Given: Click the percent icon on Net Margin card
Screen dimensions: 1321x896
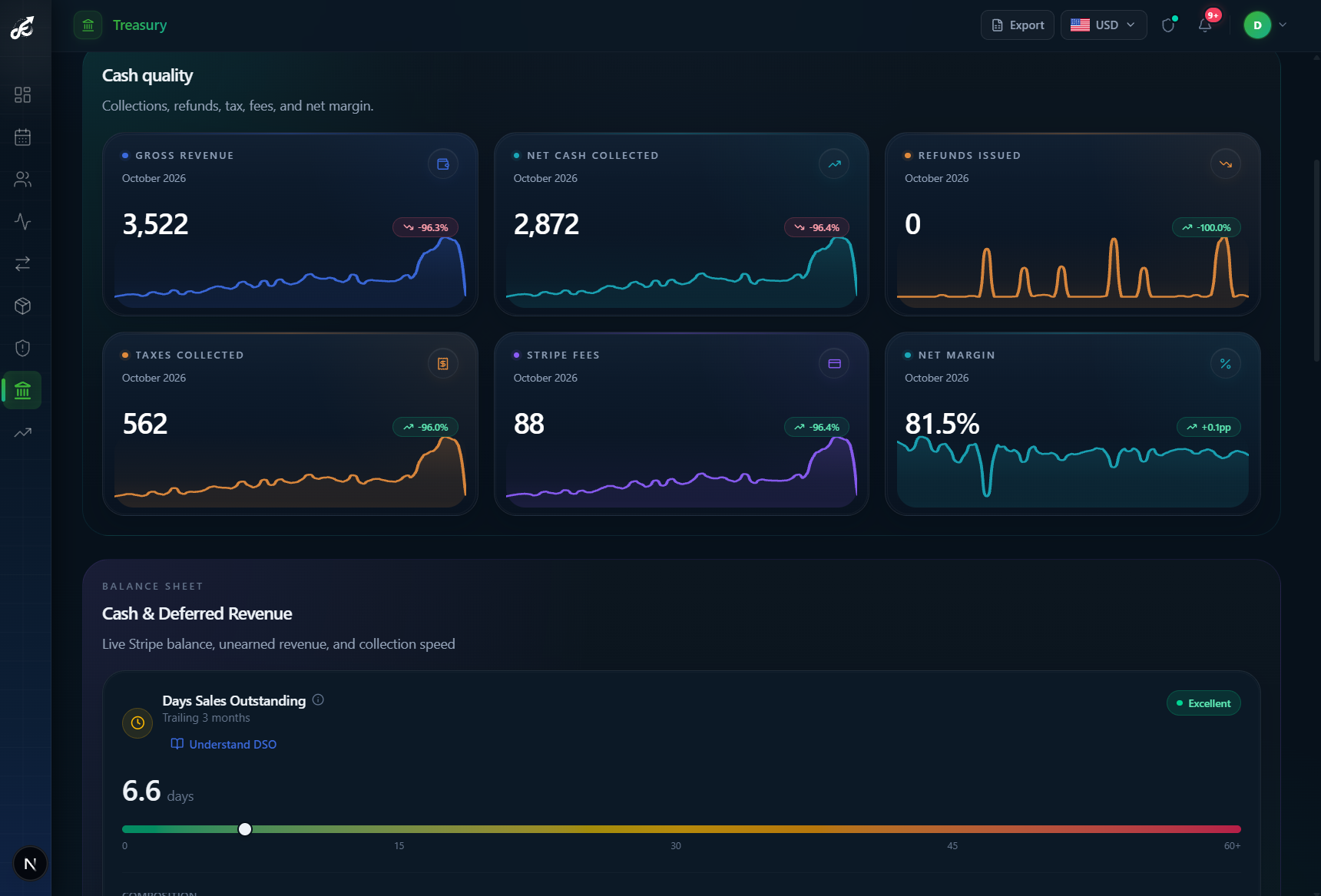Looking at the screenshot, I should click(1226, 363).
